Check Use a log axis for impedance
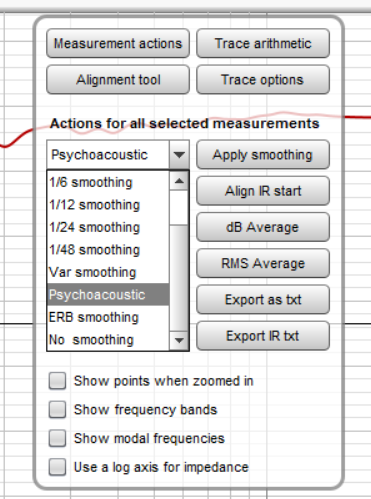371x499 pixels. pyautogui.click(x=57, y=467)
